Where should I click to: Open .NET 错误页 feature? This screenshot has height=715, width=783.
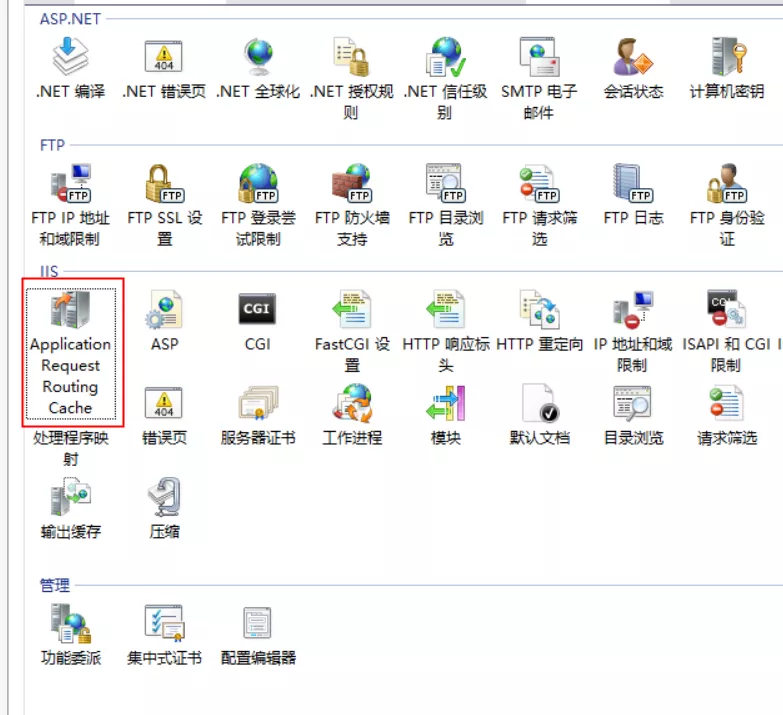click(x=164, y=68)
